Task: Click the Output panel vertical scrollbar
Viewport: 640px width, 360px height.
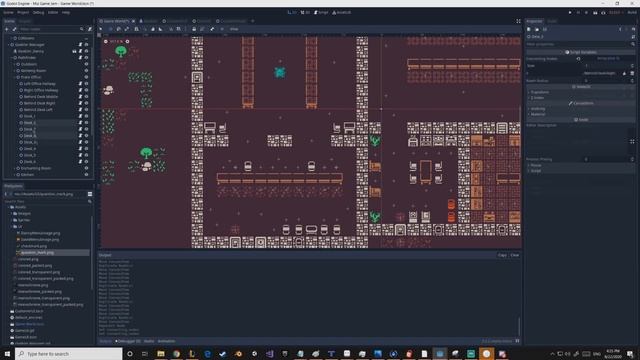Action: 519,327
